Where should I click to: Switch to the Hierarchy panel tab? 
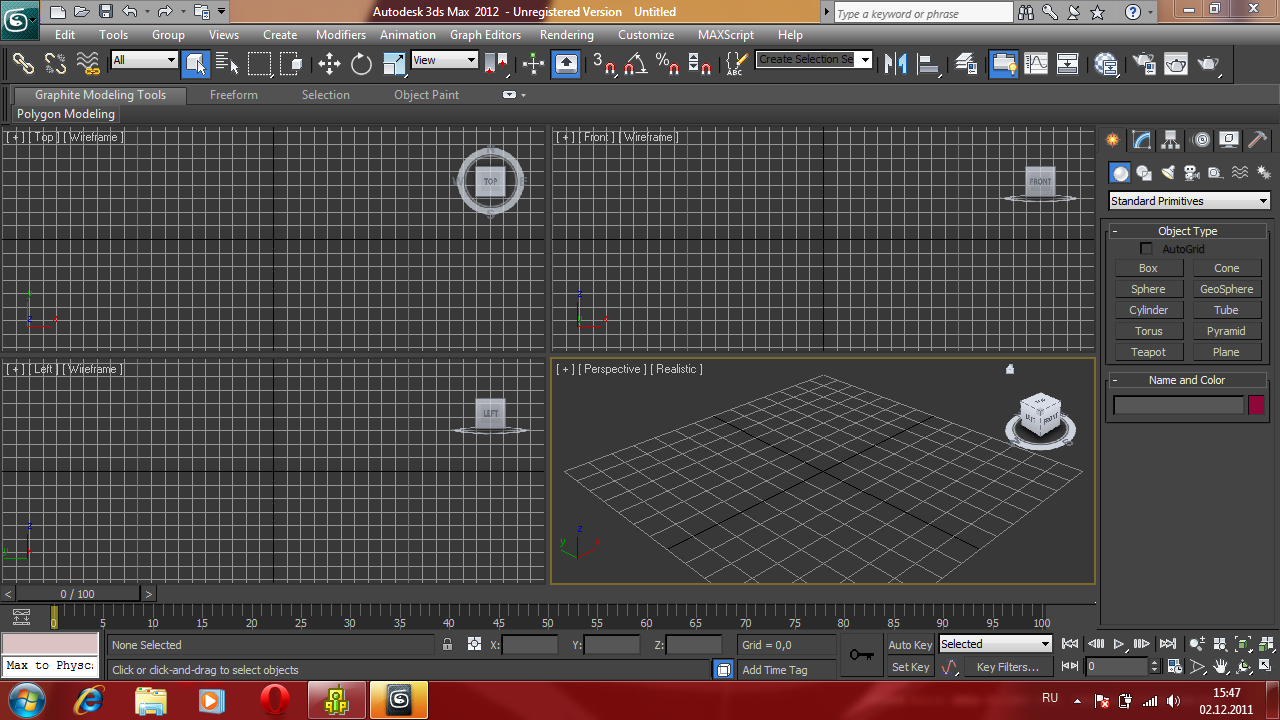(1171, 140)
